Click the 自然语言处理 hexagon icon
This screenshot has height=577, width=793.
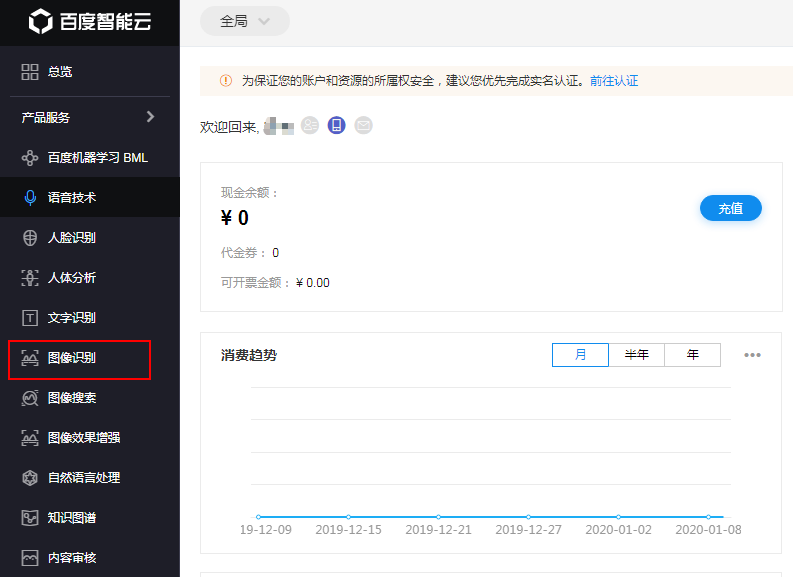30,478
